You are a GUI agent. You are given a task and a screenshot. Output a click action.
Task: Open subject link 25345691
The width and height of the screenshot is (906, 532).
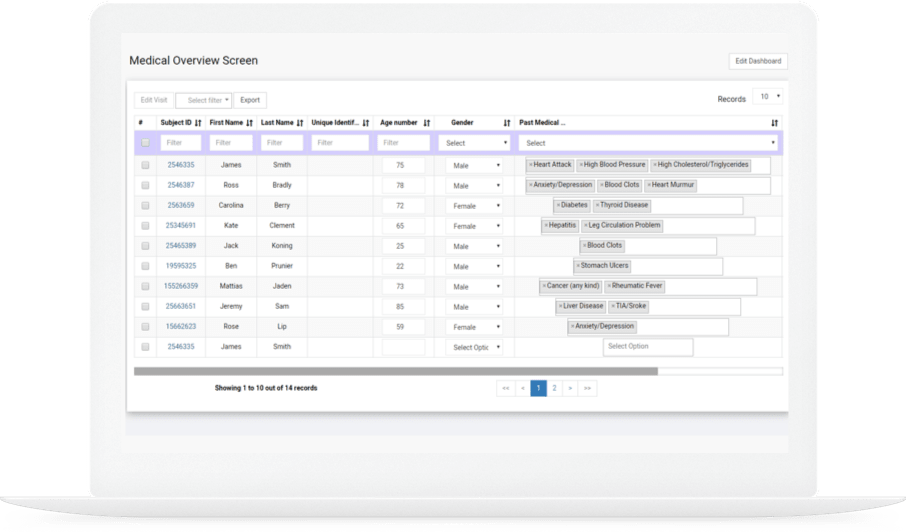(181, 226)
